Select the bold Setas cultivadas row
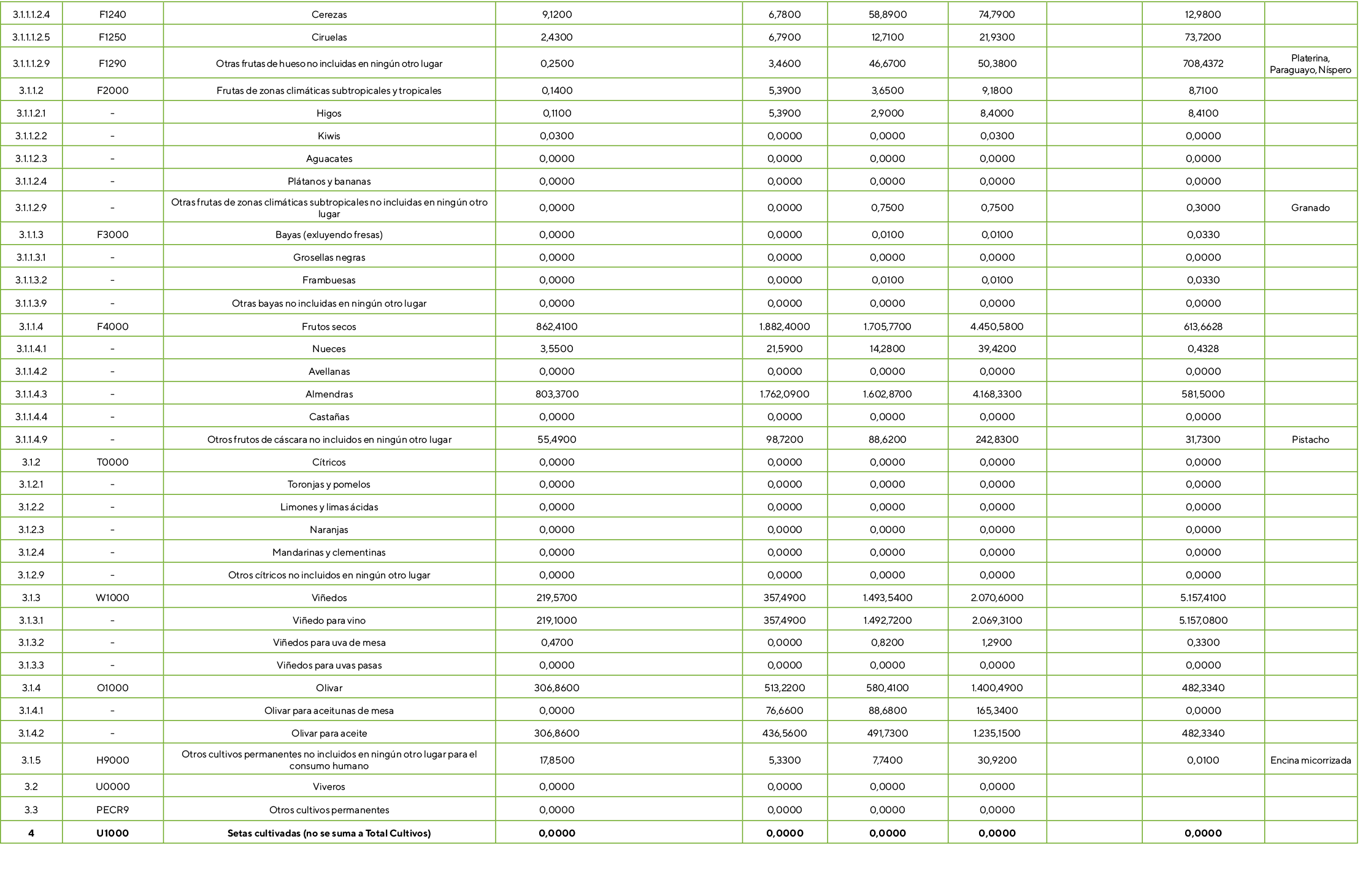The width and height of the screenshot is (1363, 896). (x=329, y=833)
